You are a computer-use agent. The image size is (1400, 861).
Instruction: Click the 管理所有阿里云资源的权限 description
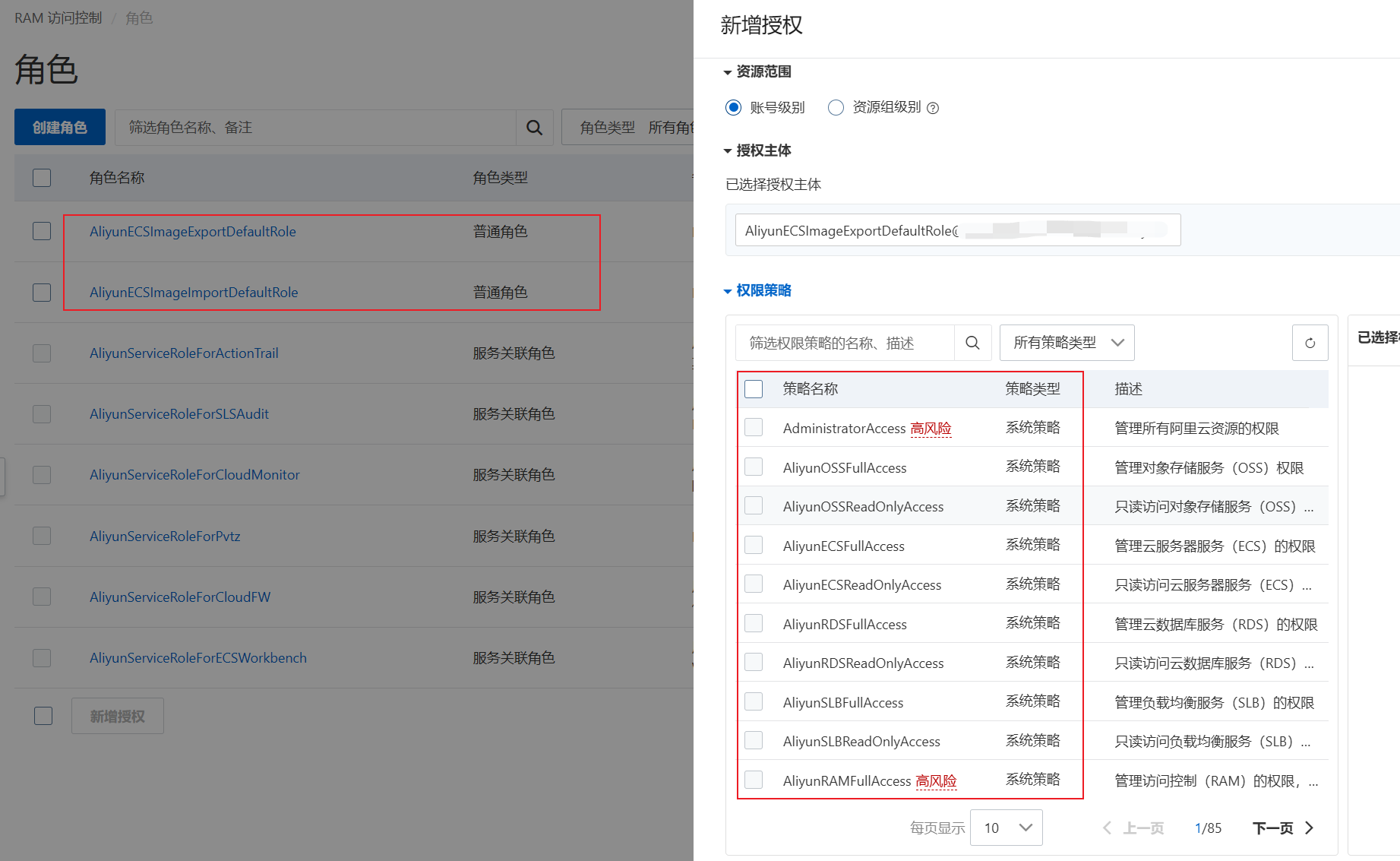click(1196, 429)
